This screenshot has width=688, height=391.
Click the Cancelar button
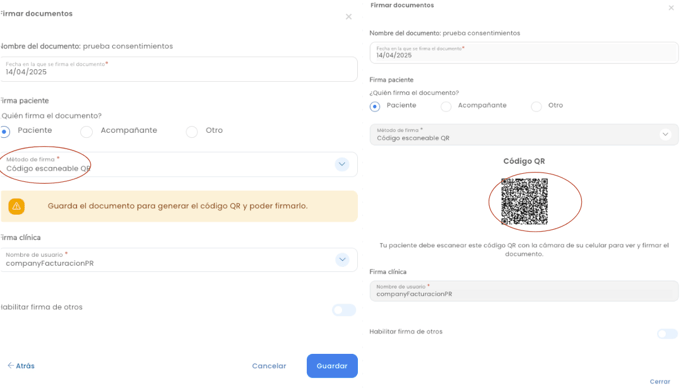tap(269, 366)
